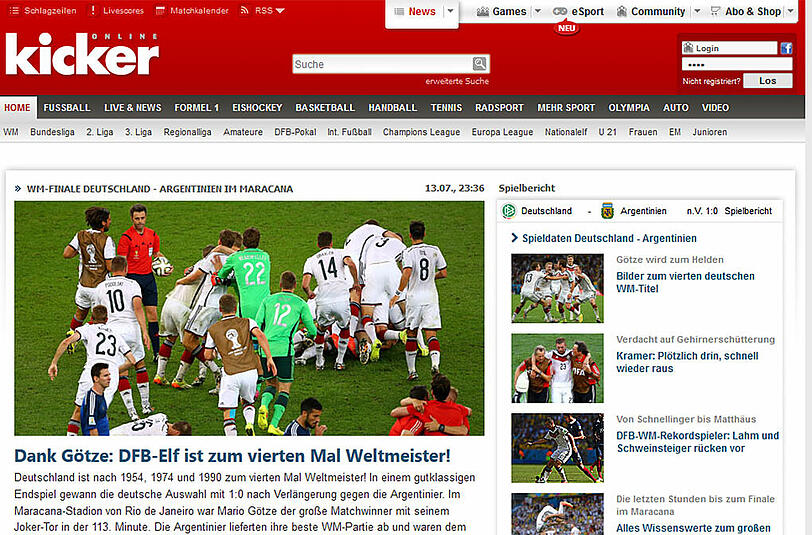Expand the News dropdown arrow
This screenshot has width=812, height=535.
point(451,11)
